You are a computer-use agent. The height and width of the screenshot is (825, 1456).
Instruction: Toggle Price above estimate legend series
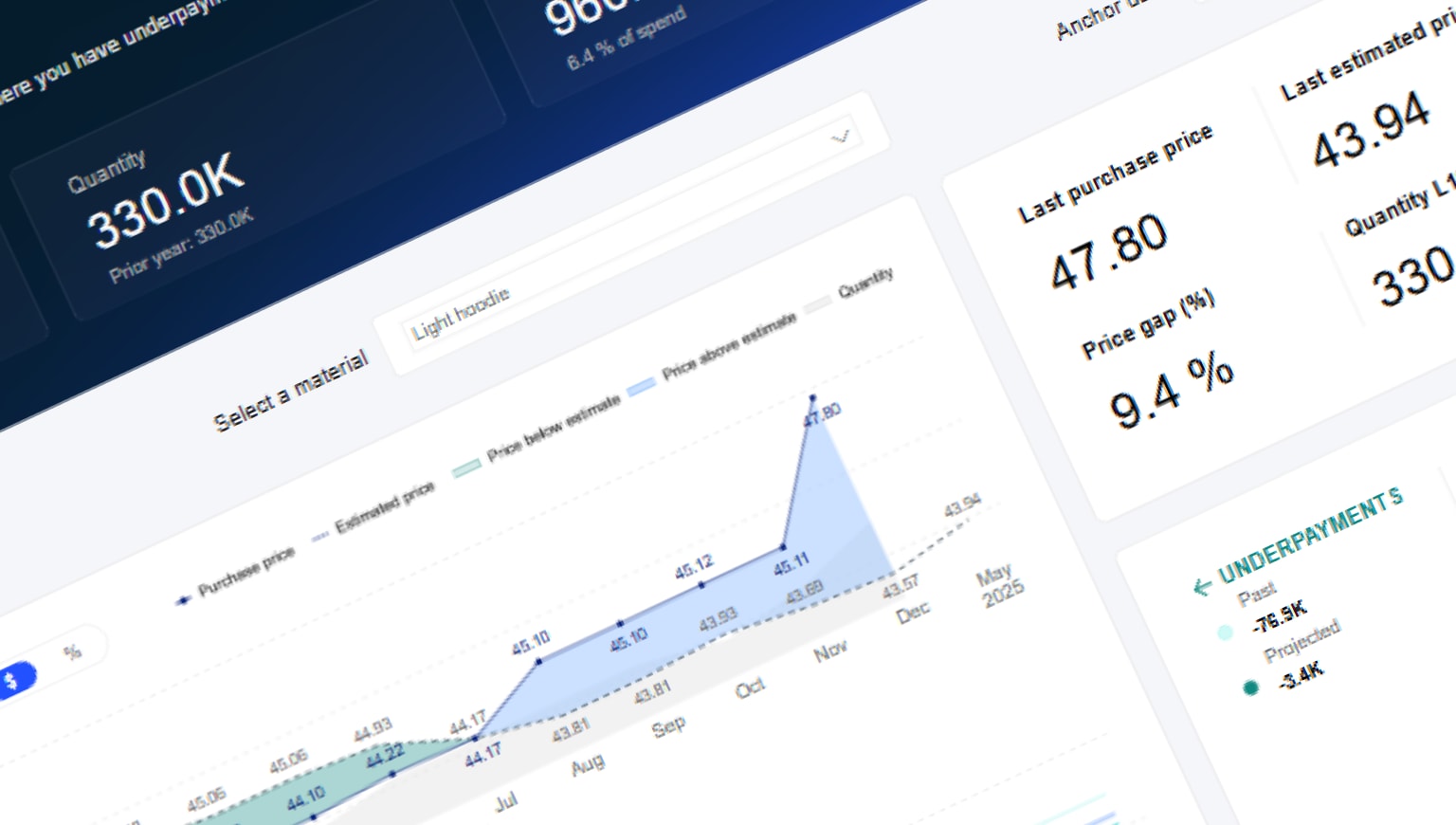point(728,345)
